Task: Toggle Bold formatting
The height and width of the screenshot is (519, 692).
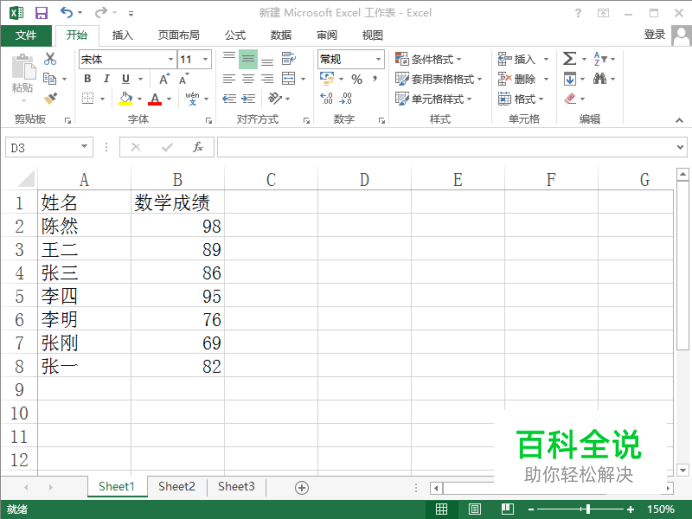Action: [x=87, y=79]
